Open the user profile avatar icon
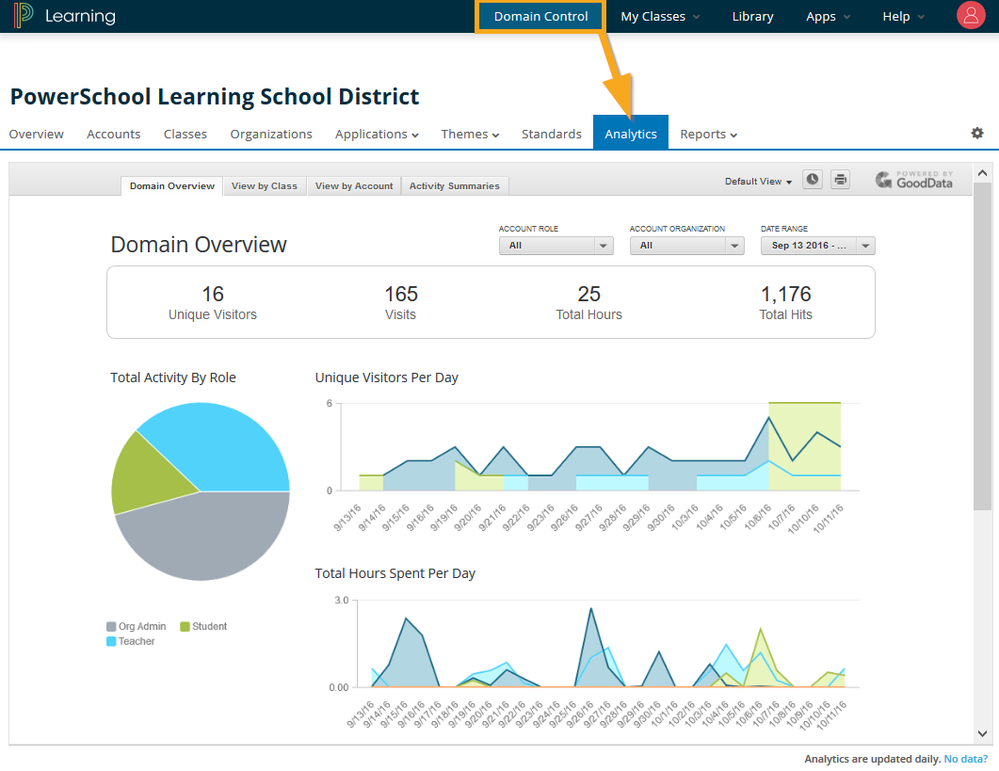This screenshot has height=771, width=999. (x=970, y=15)
